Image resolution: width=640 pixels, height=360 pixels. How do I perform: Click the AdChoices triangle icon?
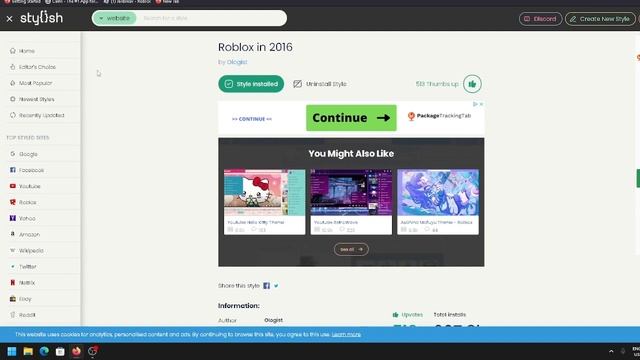475,104
